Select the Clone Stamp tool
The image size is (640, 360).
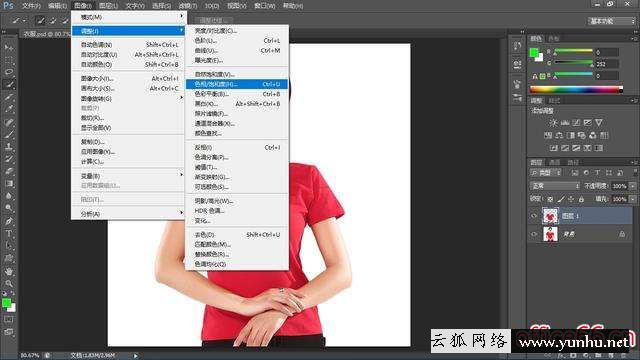point(9,147)
